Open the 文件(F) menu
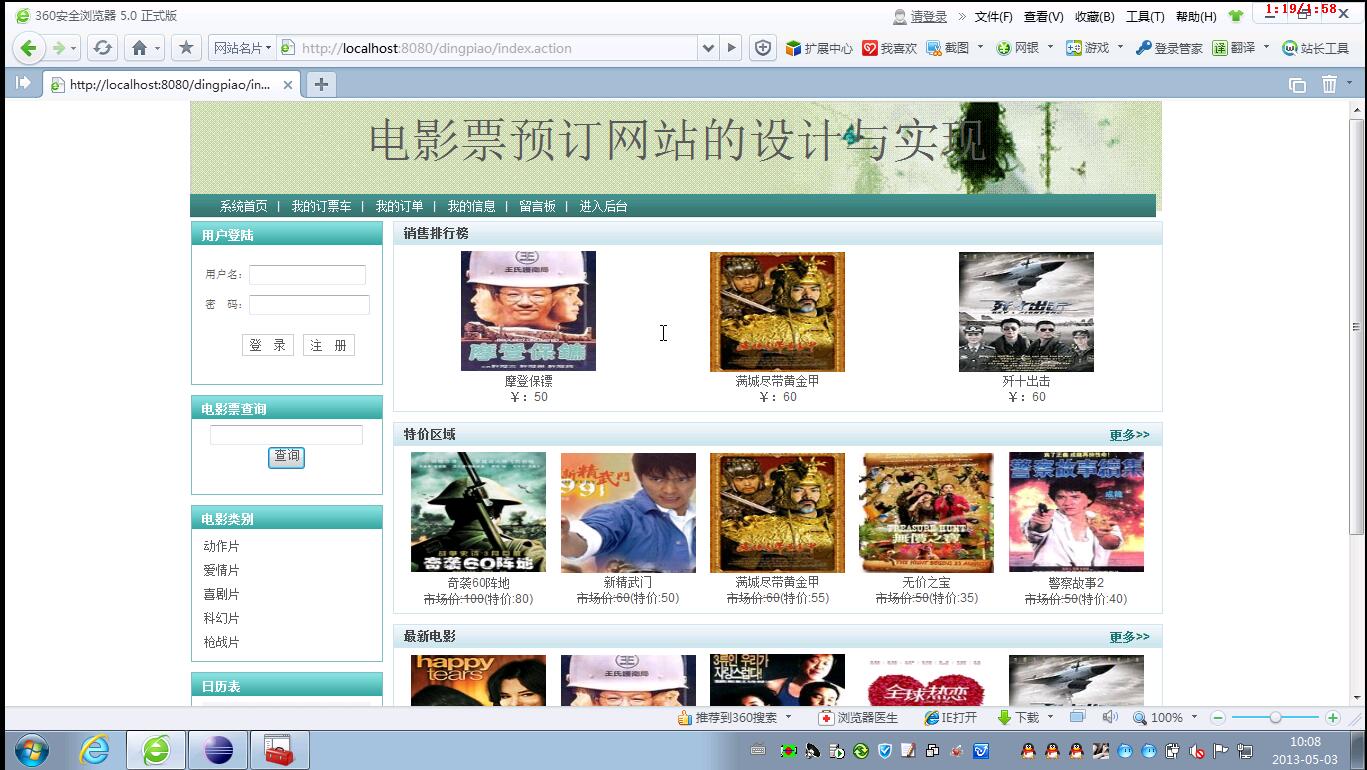 pos(994,17)
